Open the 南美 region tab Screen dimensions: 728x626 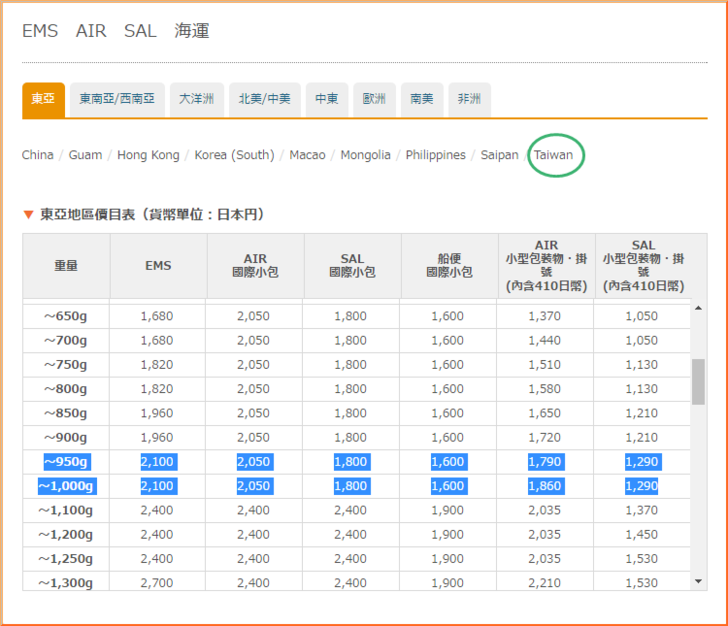coord(422,99)
